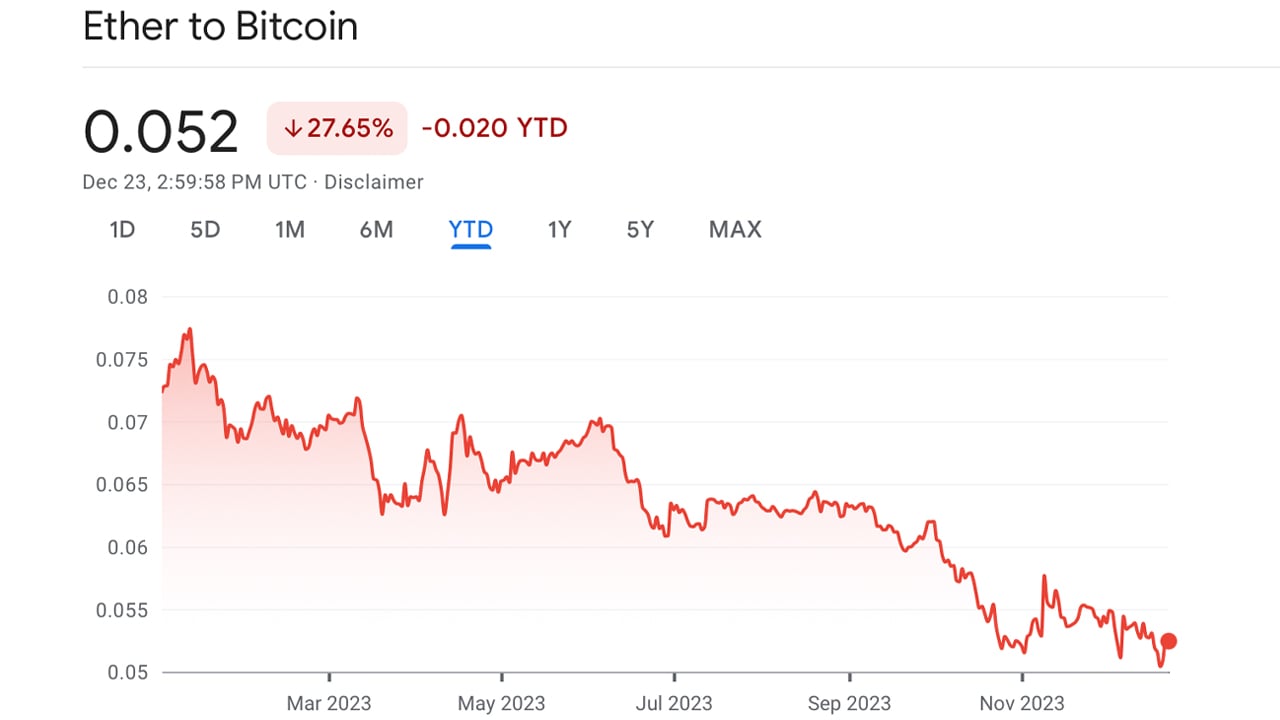The image size is (1280, 720).
Task: Switch chart to 1Y range
Action: (559, 230)
